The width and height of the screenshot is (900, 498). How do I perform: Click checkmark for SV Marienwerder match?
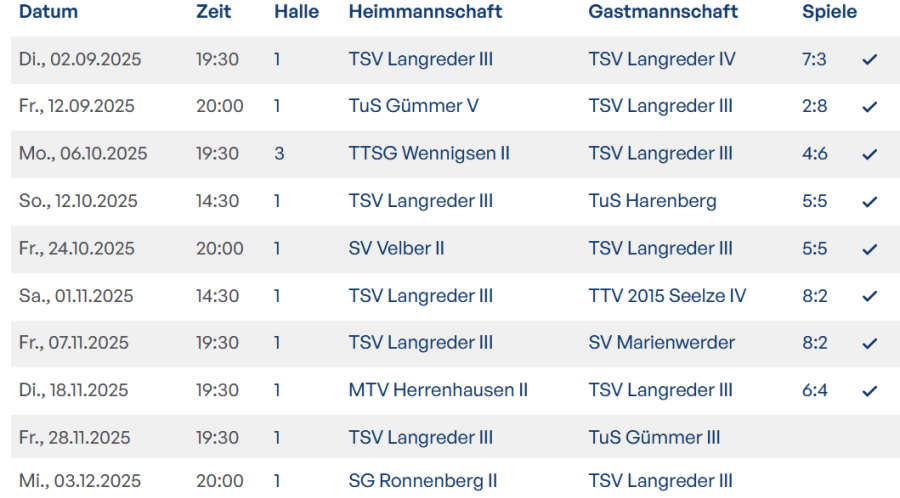tap(869, 343)
